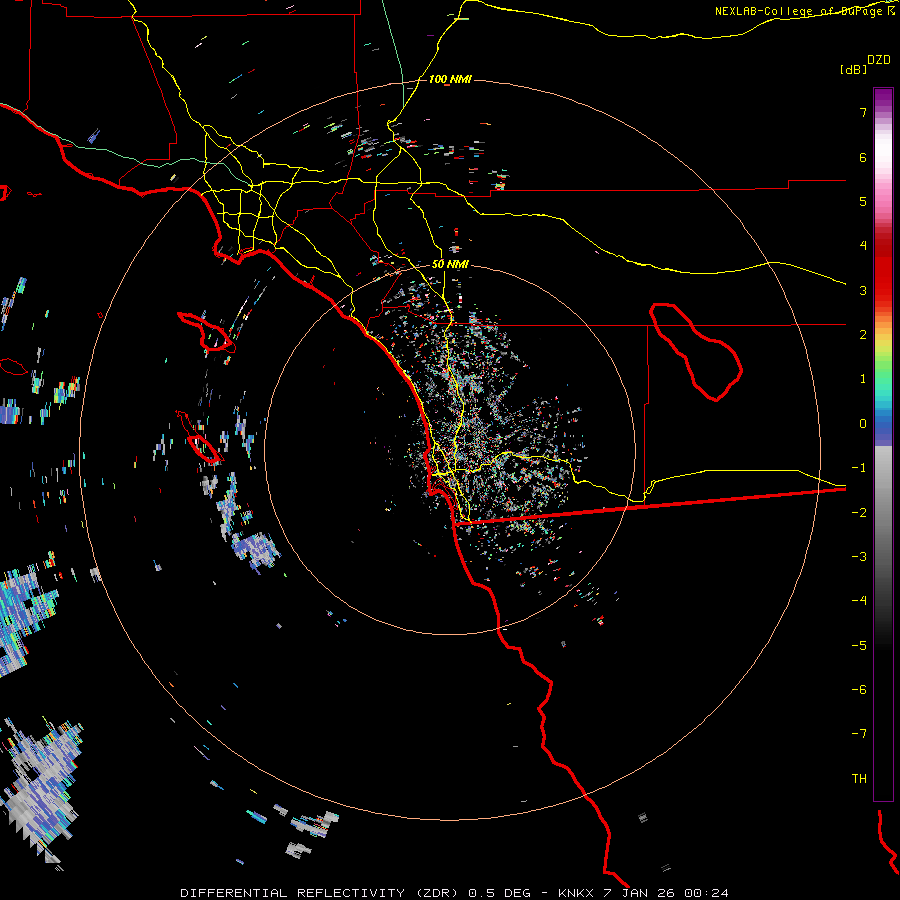Click the 50 NMI range ring label
This screenshot has width=900, height=900.
(x=450, y=264)
